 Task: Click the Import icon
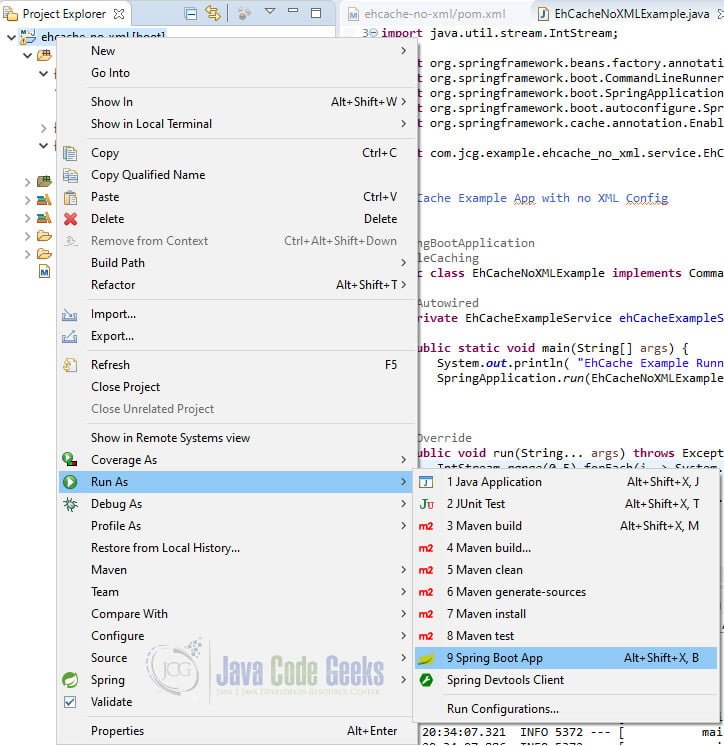coord(69,314)
